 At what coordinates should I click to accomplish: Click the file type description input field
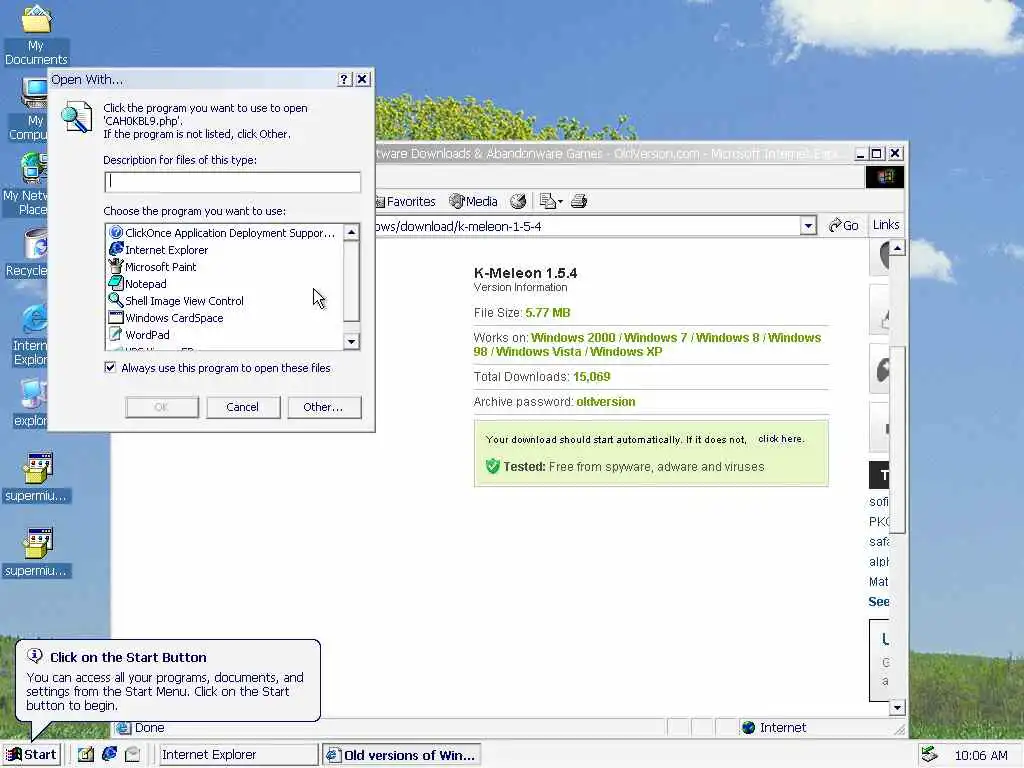pos(232,182)
